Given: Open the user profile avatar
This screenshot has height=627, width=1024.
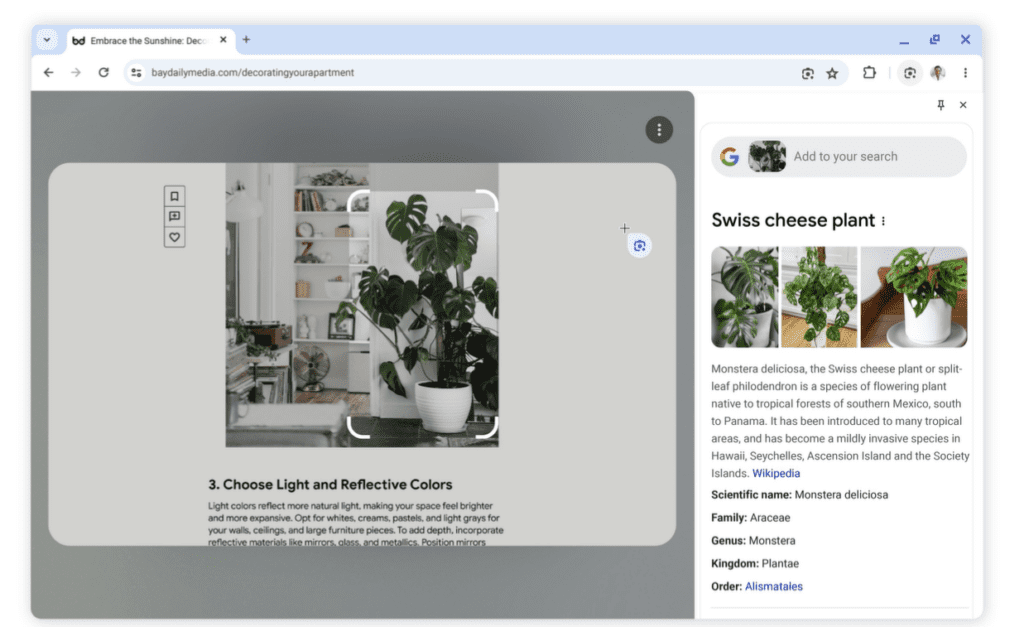Looking at the screenshot, I should pos(937,73).
